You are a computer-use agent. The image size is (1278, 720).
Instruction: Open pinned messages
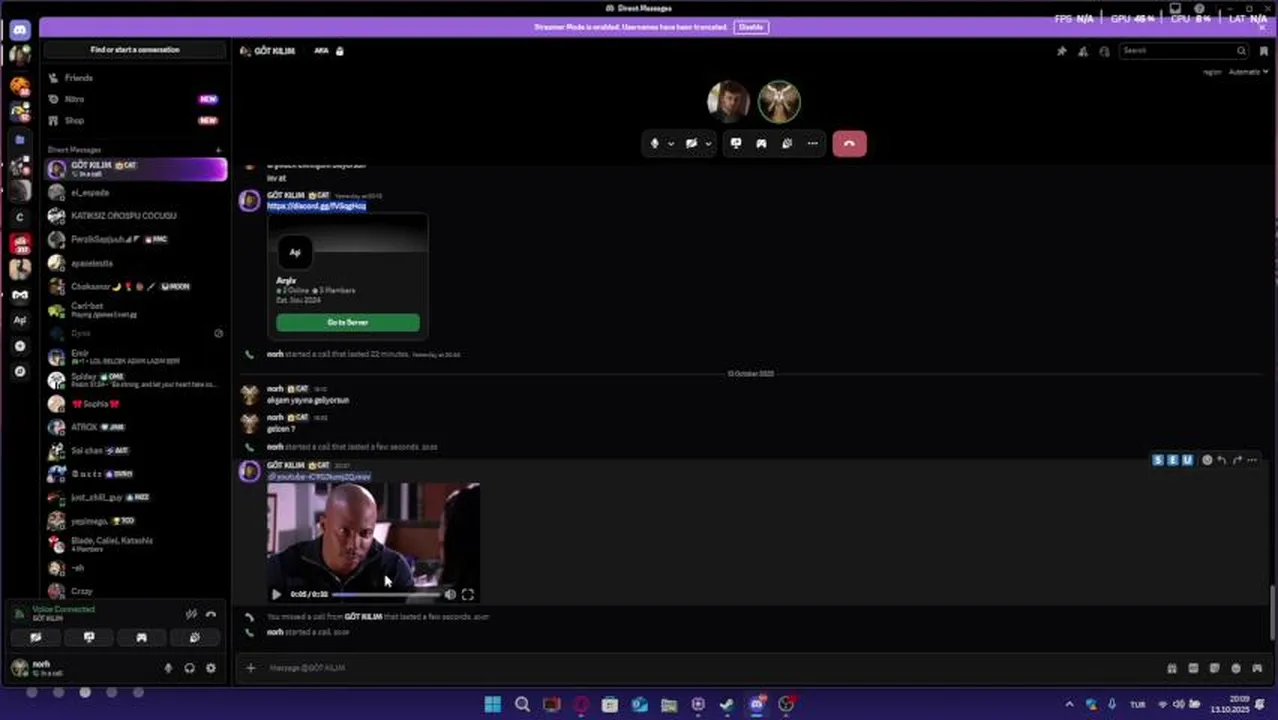pyautogui.click(x=1061, y=51)
